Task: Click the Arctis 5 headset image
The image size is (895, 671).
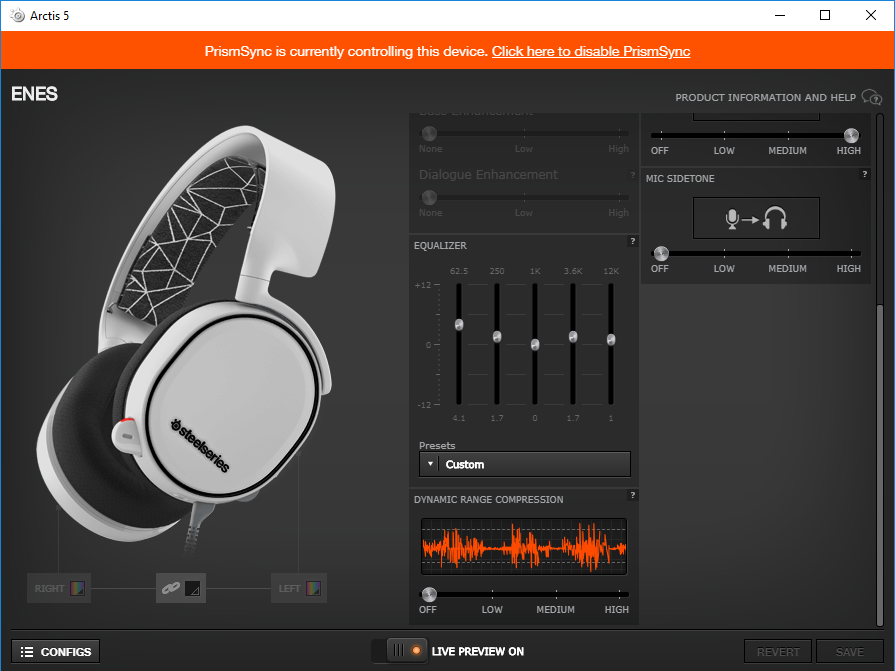Action: click(187, 337)
